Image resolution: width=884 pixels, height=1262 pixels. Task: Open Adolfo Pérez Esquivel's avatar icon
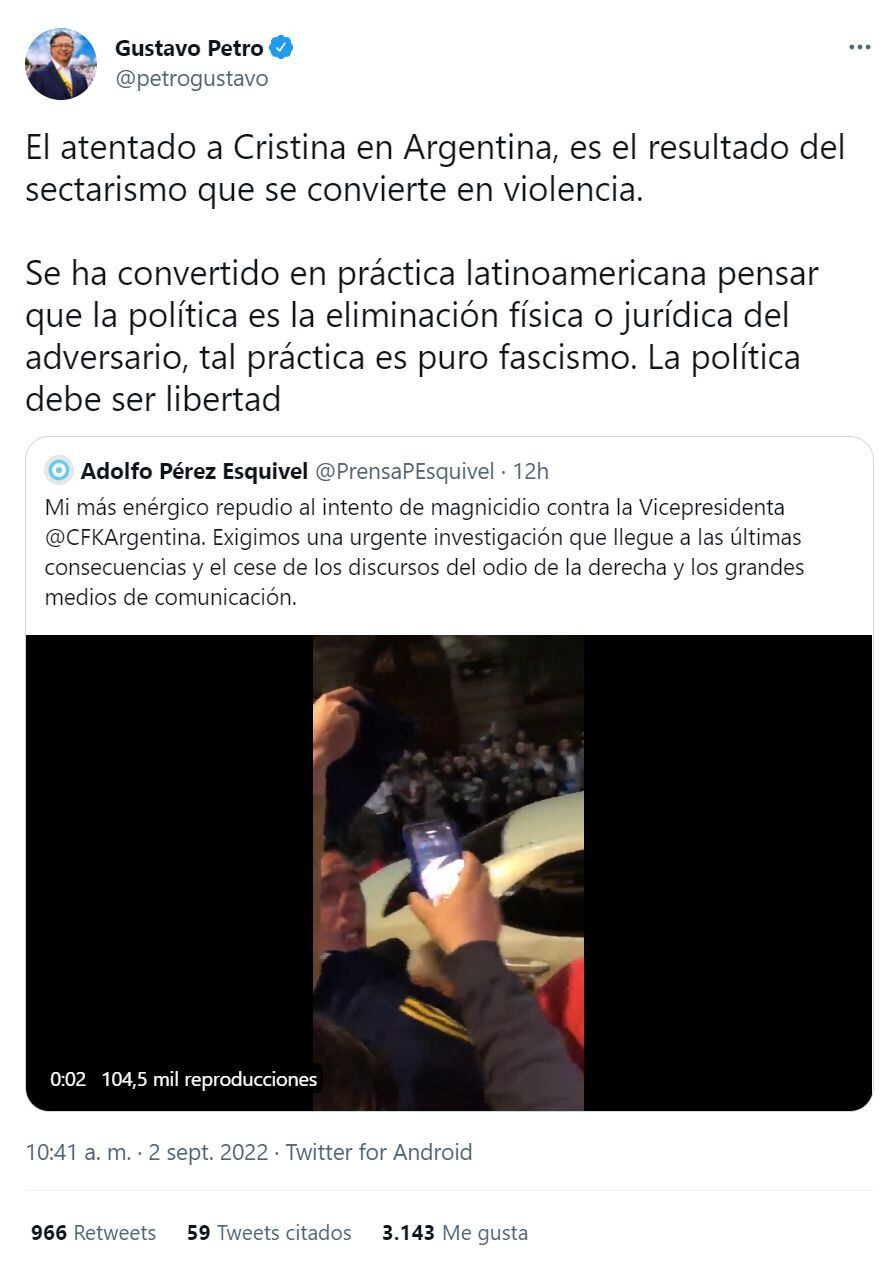coord(59,470)
